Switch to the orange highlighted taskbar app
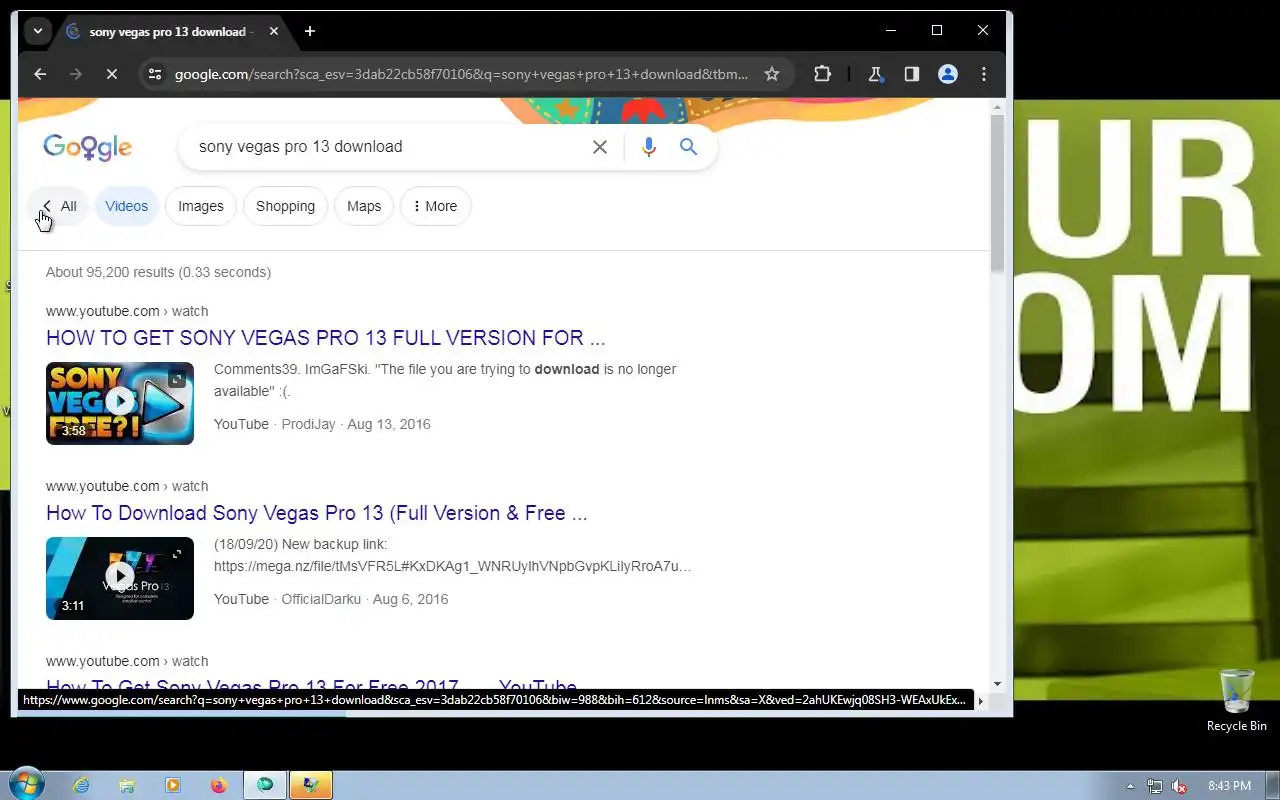This screenshot has width=1280, height=800. tap(311, 786)
